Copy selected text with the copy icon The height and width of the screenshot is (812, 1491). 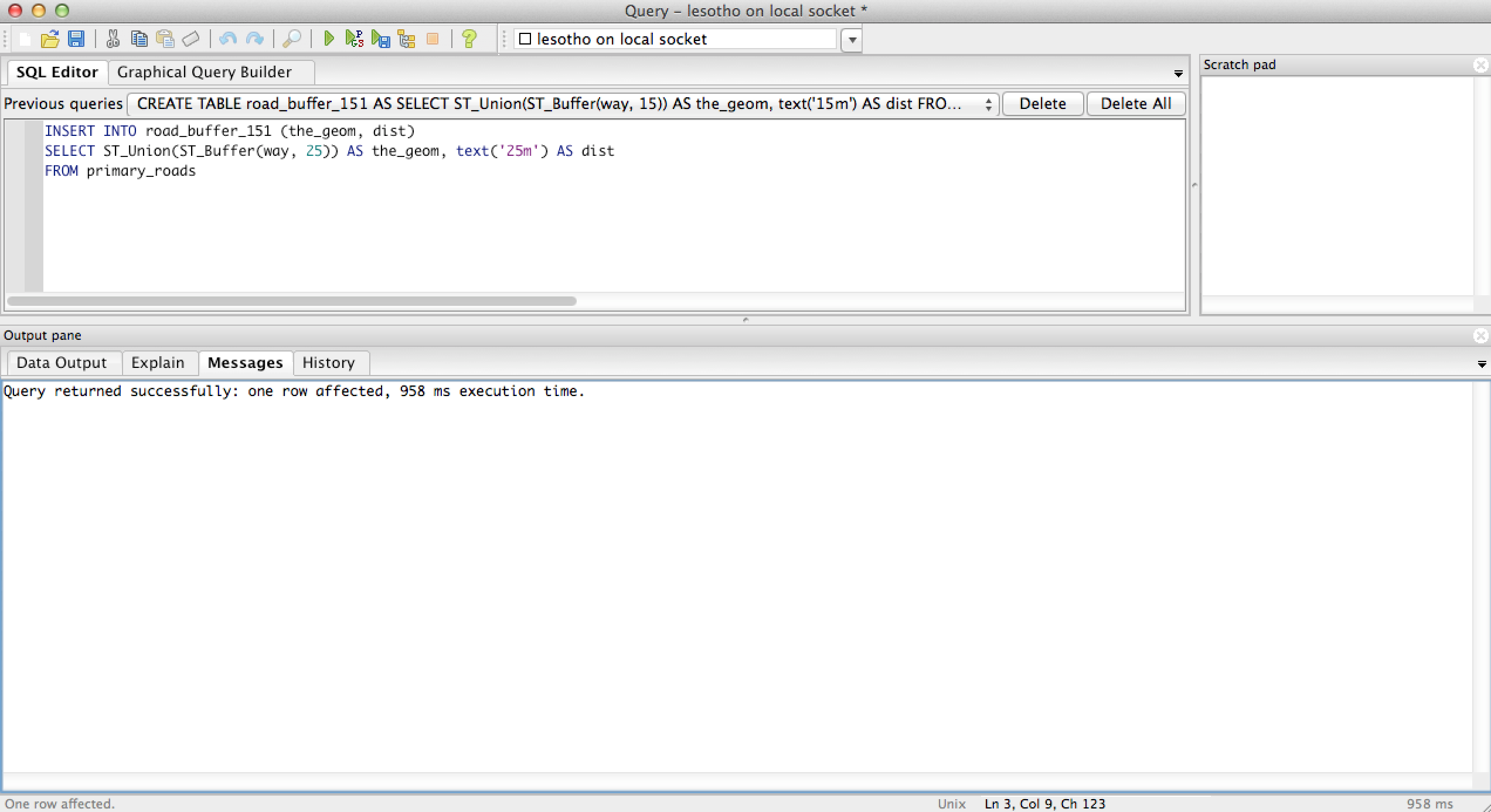pos(139,39)
